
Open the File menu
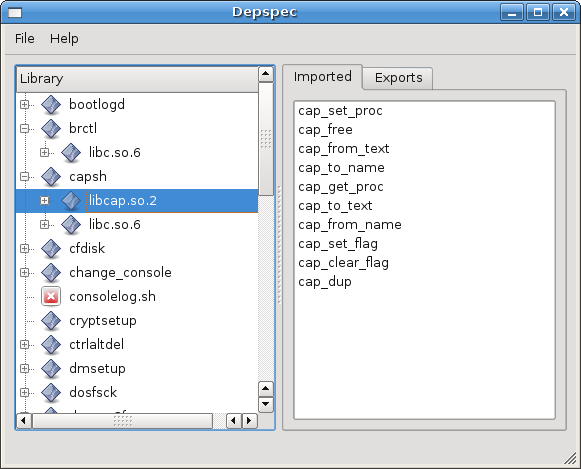(24, 39)
